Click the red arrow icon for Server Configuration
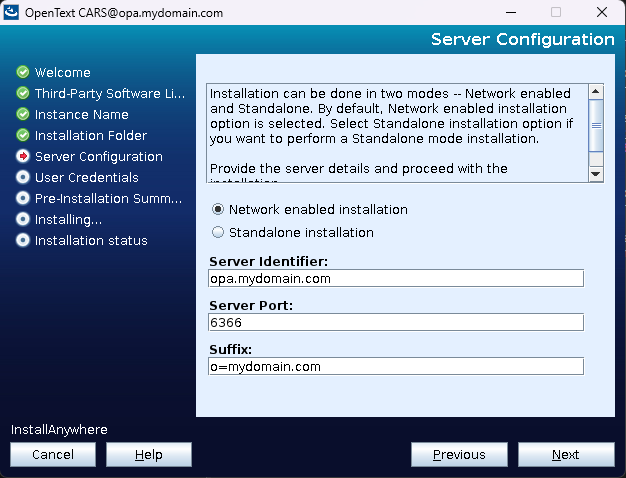Screen dimensions: 626x478 (23, 156)
